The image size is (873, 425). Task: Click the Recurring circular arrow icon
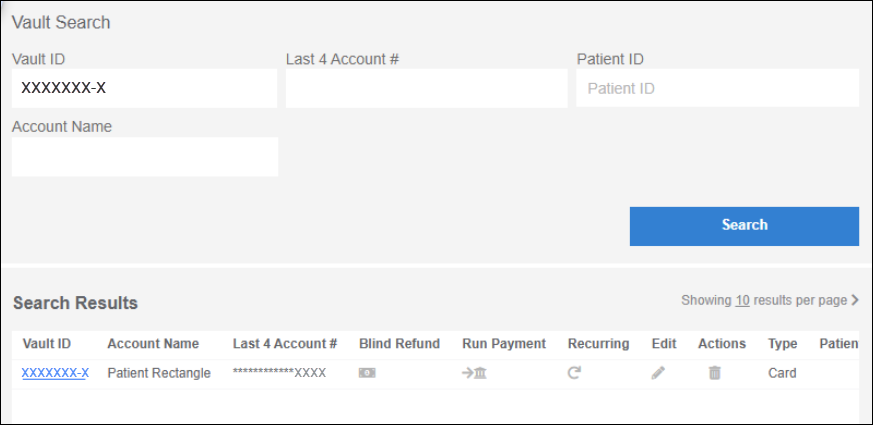574,373
